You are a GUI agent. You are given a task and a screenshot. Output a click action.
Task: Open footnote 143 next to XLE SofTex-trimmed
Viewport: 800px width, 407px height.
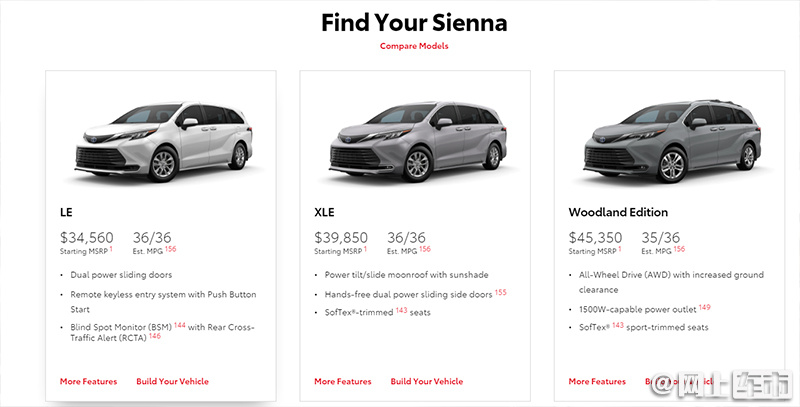402,310
